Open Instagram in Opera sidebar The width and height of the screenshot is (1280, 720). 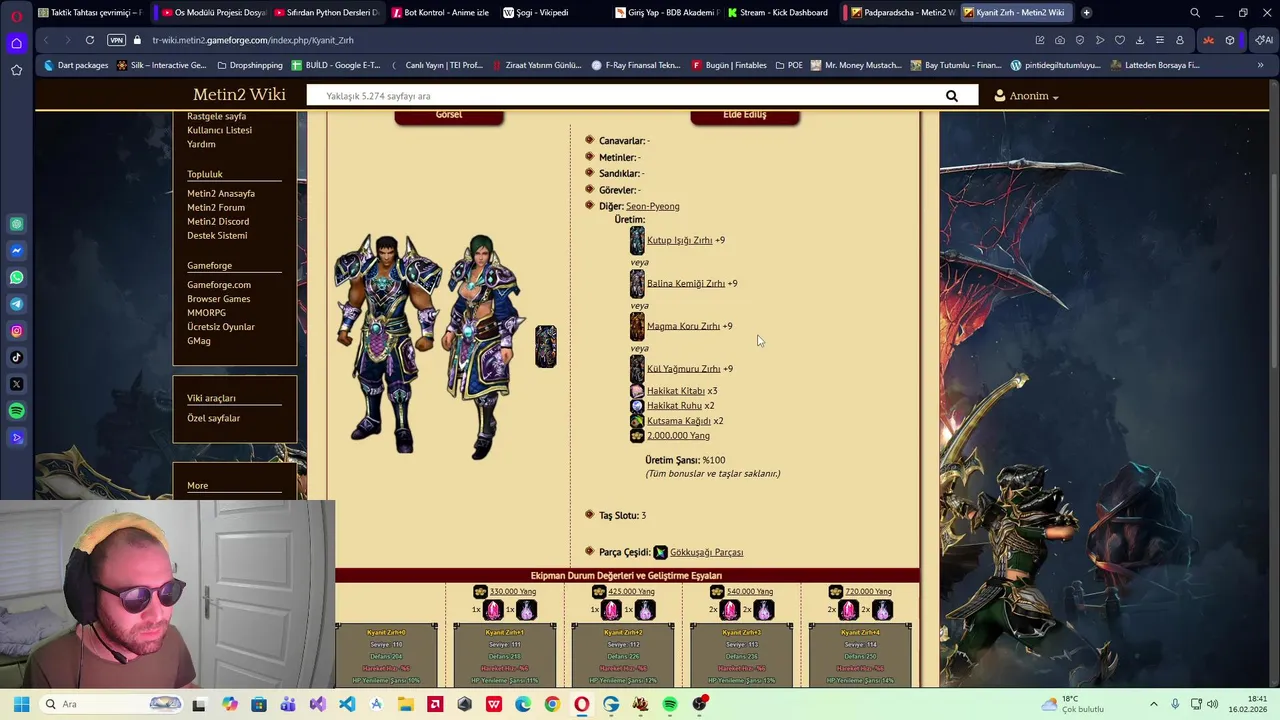[x=17, y=331]
